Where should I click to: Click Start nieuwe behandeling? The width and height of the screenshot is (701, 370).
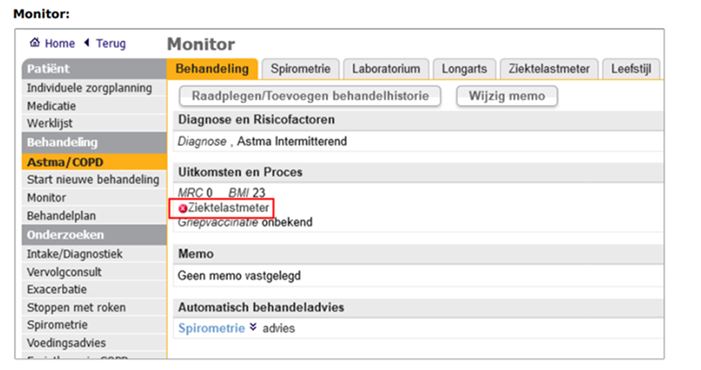(94, 180)
